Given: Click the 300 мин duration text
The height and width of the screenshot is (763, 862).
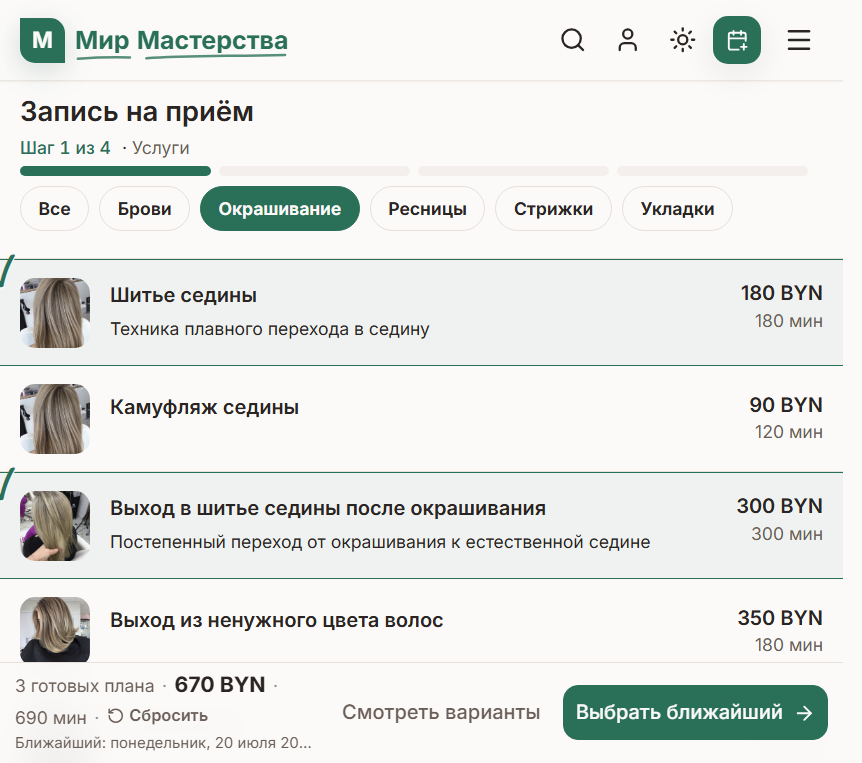Looking at the screenshot, I should click(x=787, y=534).
